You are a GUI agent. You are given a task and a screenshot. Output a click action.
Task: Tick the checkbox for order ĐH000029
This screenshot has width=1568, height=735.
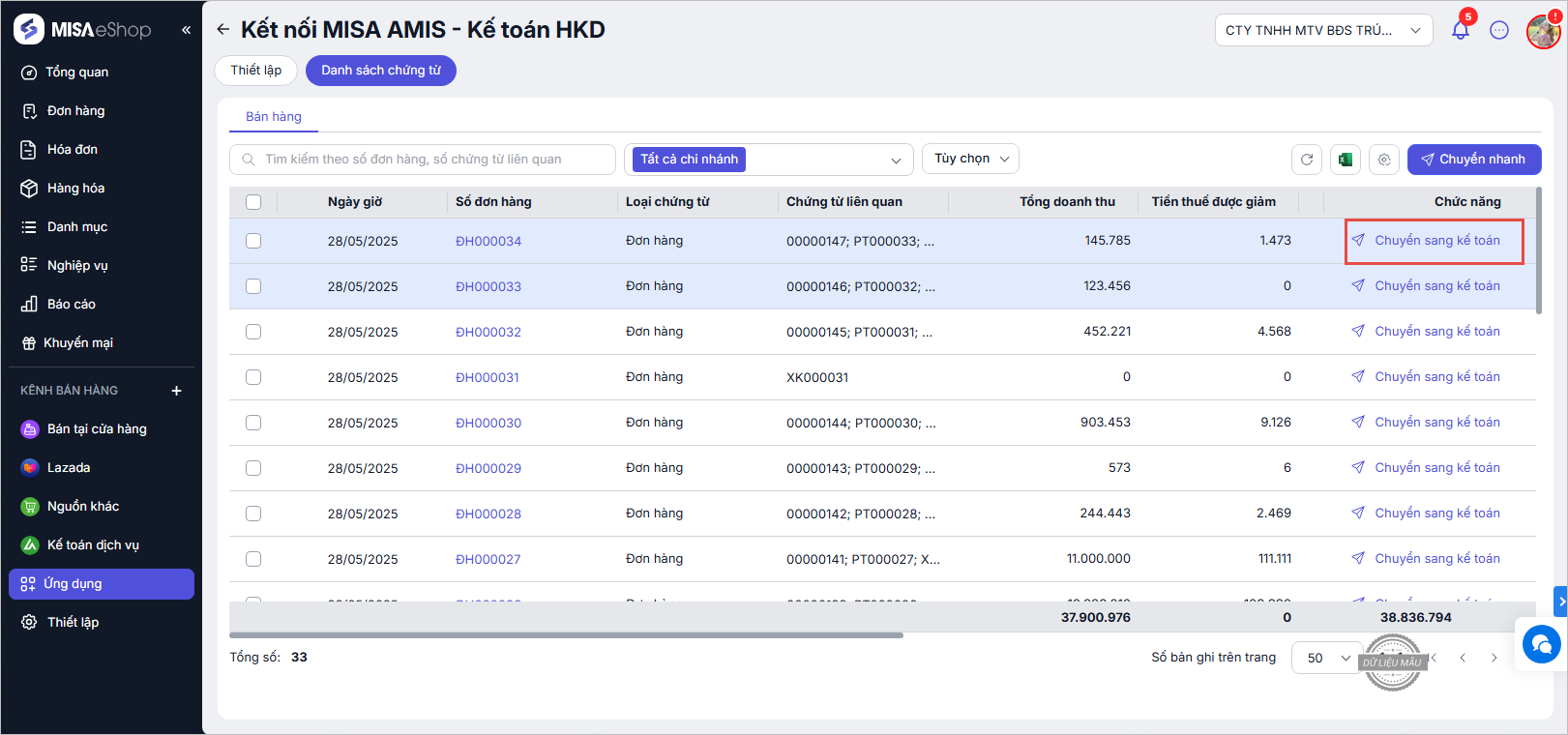[x=253, y=468]
